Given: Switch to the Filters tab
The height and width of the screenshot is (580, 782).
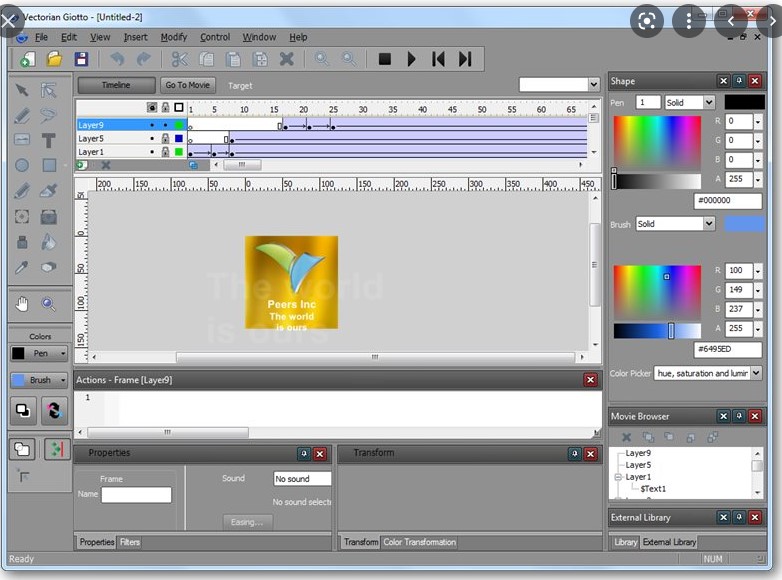Looking at the screenshot, I should pos(130,542).
